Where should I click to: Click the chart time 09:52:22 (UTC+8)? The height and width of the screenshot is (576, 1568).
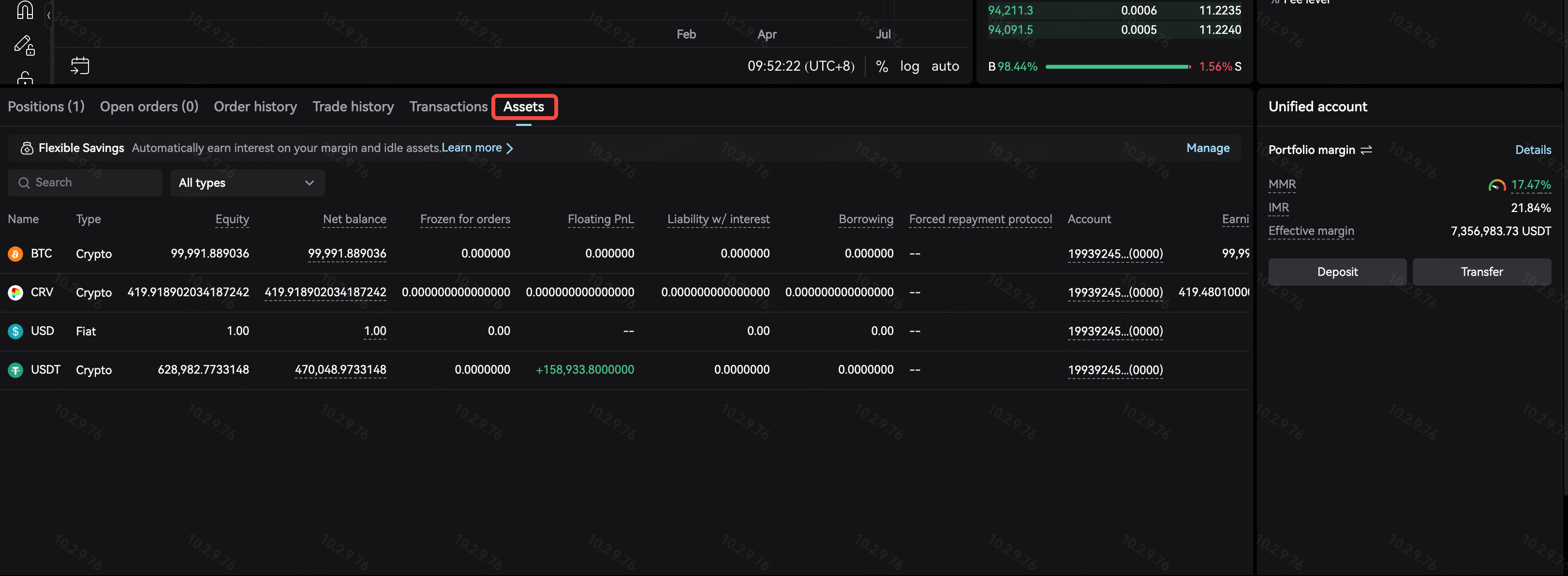tap(800, 66)
